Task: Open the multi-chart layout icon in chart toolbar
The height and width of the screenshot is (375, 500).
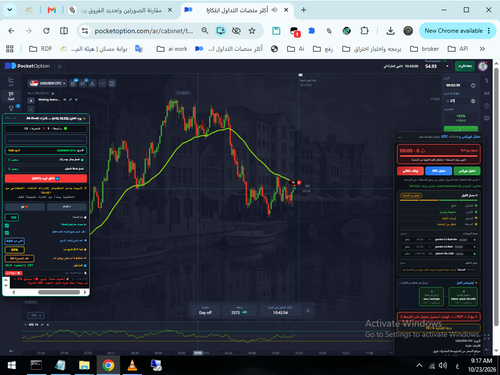Action: coord(112,83)
